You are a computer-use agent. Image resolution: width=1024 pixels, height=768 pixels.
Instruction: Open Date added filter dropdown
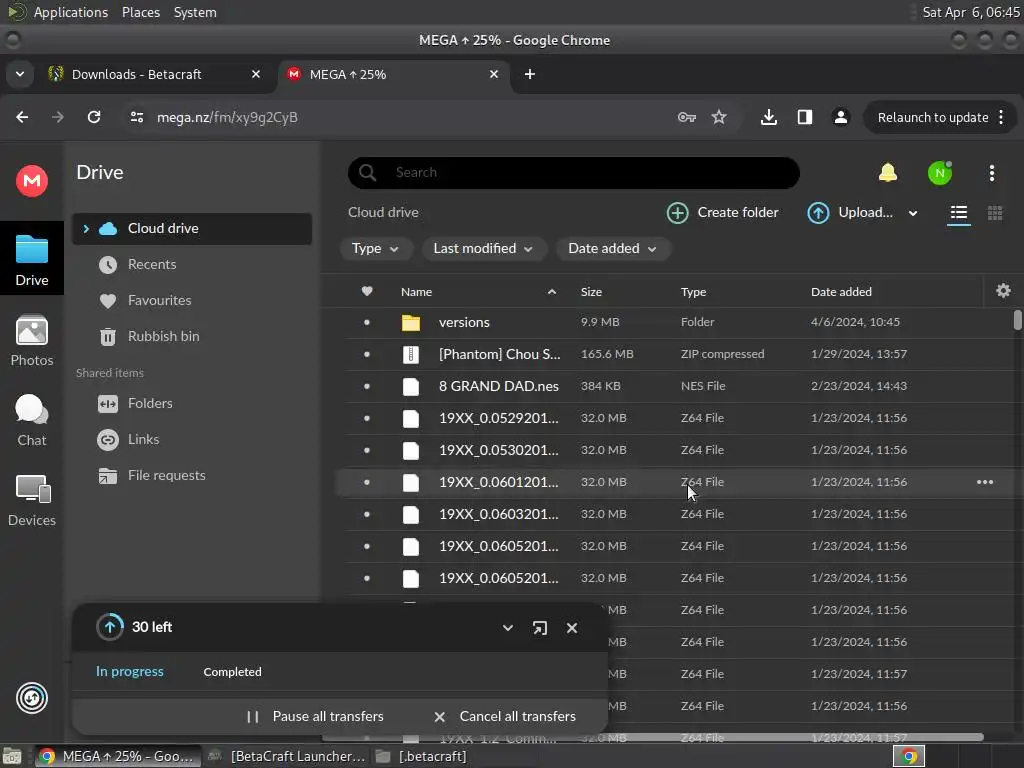point(613,249)
